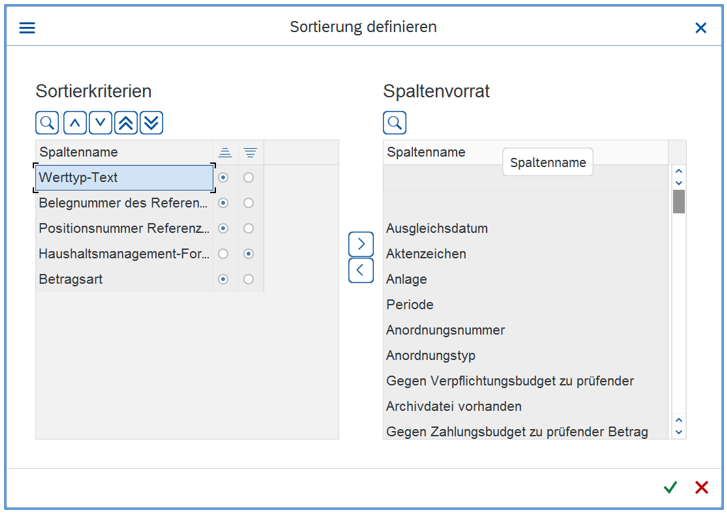This screenshot has width=727, height=514.
Task: Click search icon under Spaltenvorrat
Action: 395,123
